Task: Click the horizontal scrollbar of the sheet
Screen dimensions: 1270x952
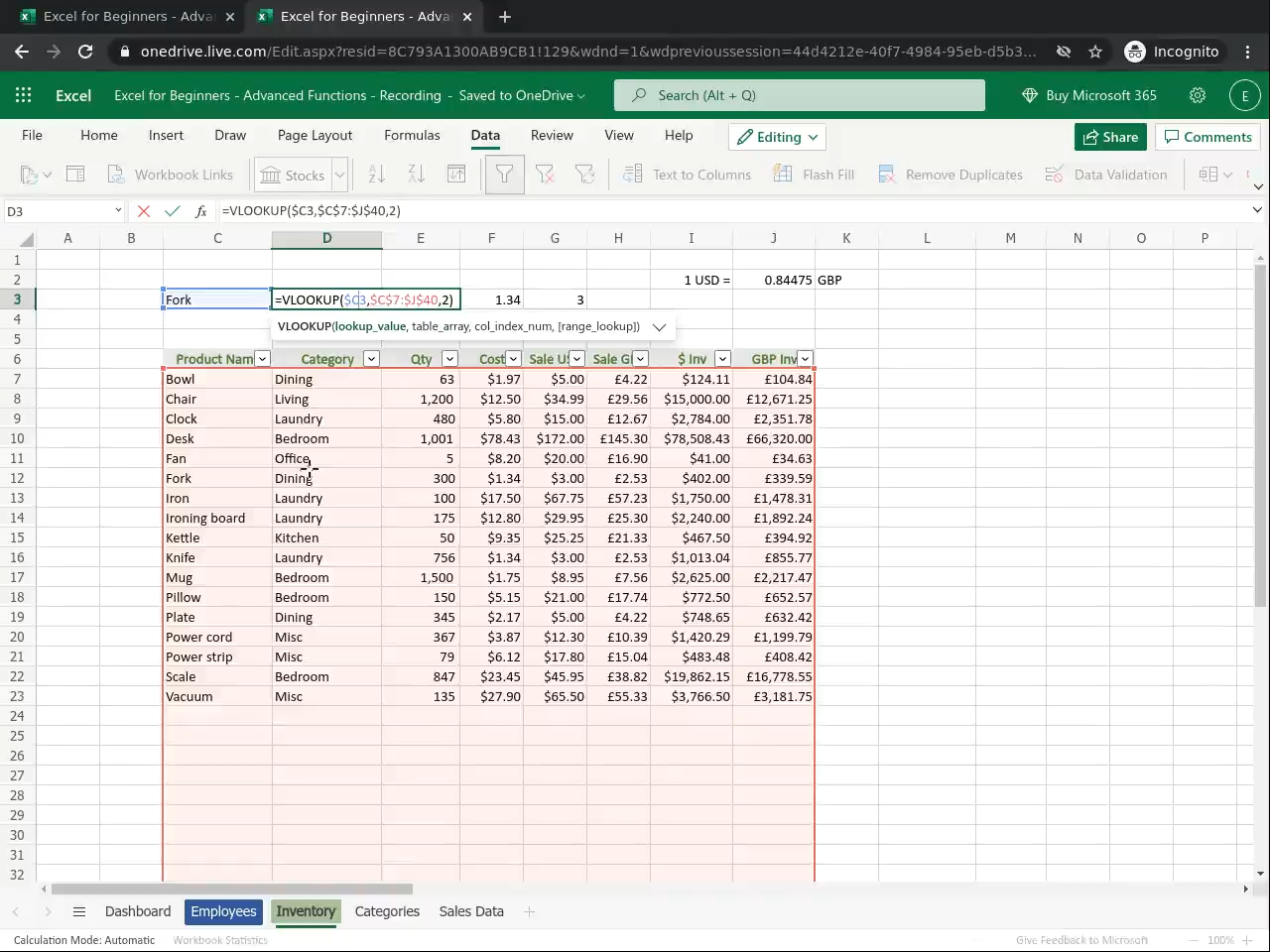Action: pos(231,889)
